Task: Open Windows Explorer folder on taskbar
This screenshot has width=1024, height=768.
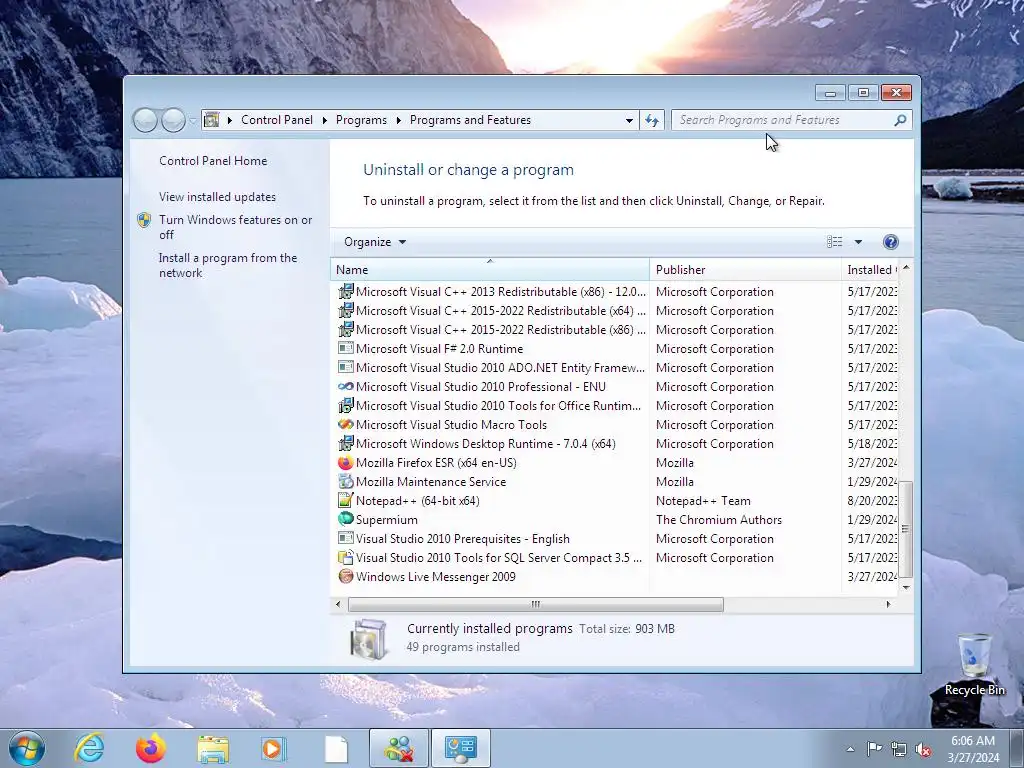Action: pyautogui.click(x=213, y=749)
